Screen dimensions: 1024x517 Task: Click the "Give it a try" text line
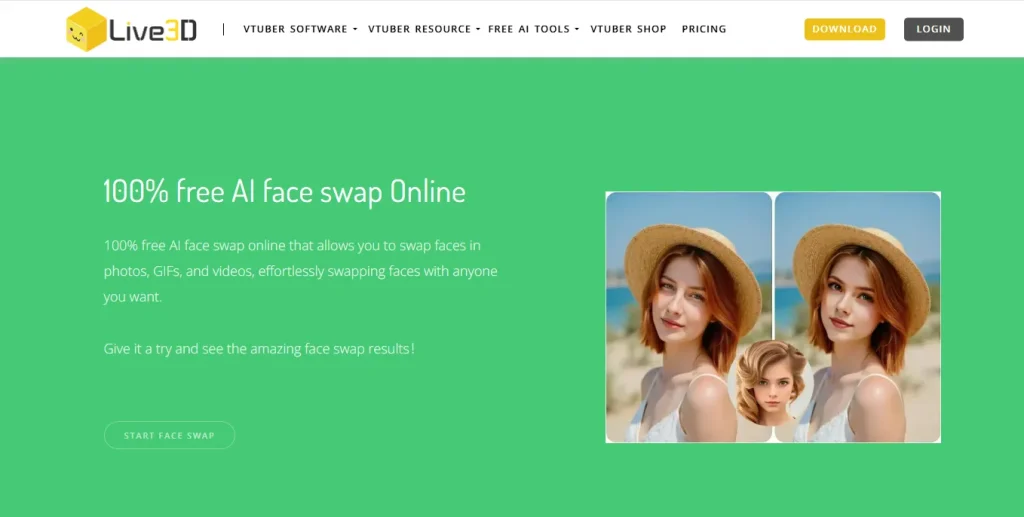pyautogui.click(x=259, y=349)
